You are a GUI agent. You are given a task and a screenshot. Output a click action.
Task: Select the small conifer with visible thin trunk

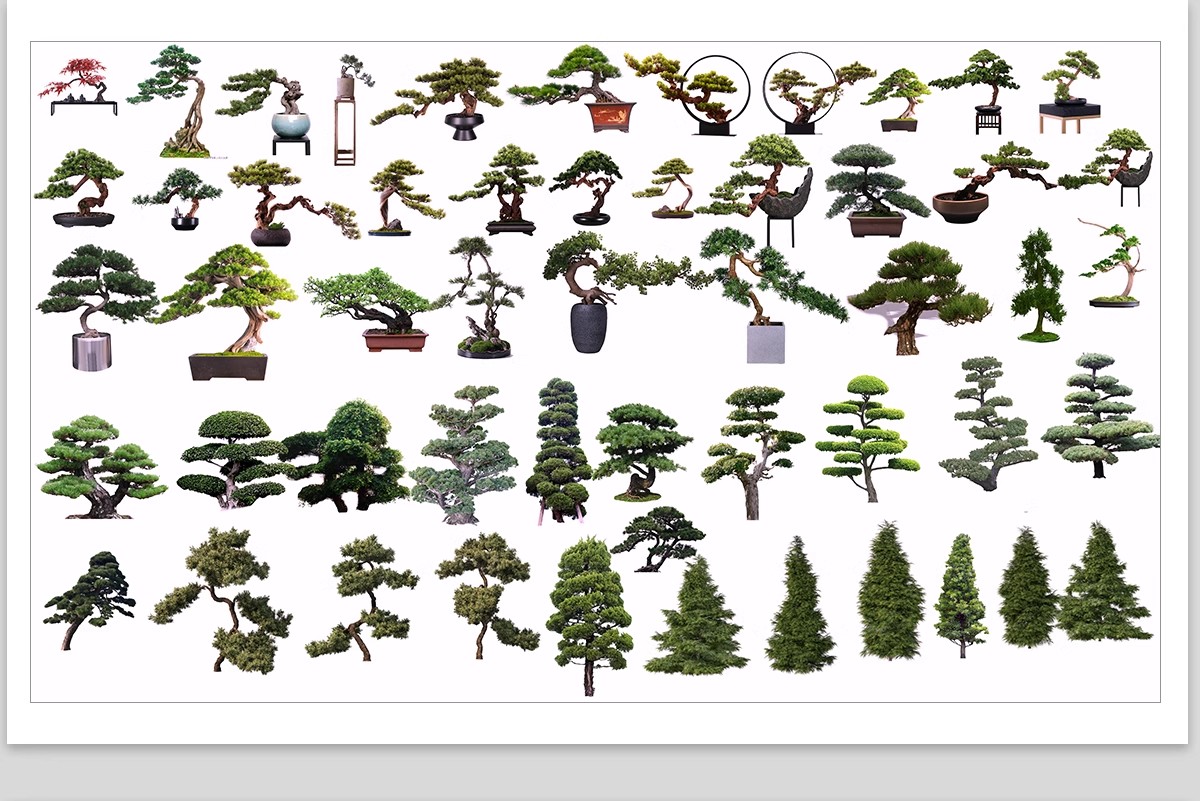[x=961, y=595]
